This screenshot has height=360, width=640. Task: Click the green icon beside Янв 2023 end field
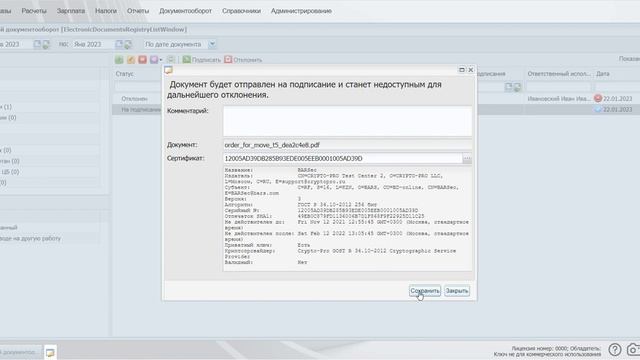128,44
